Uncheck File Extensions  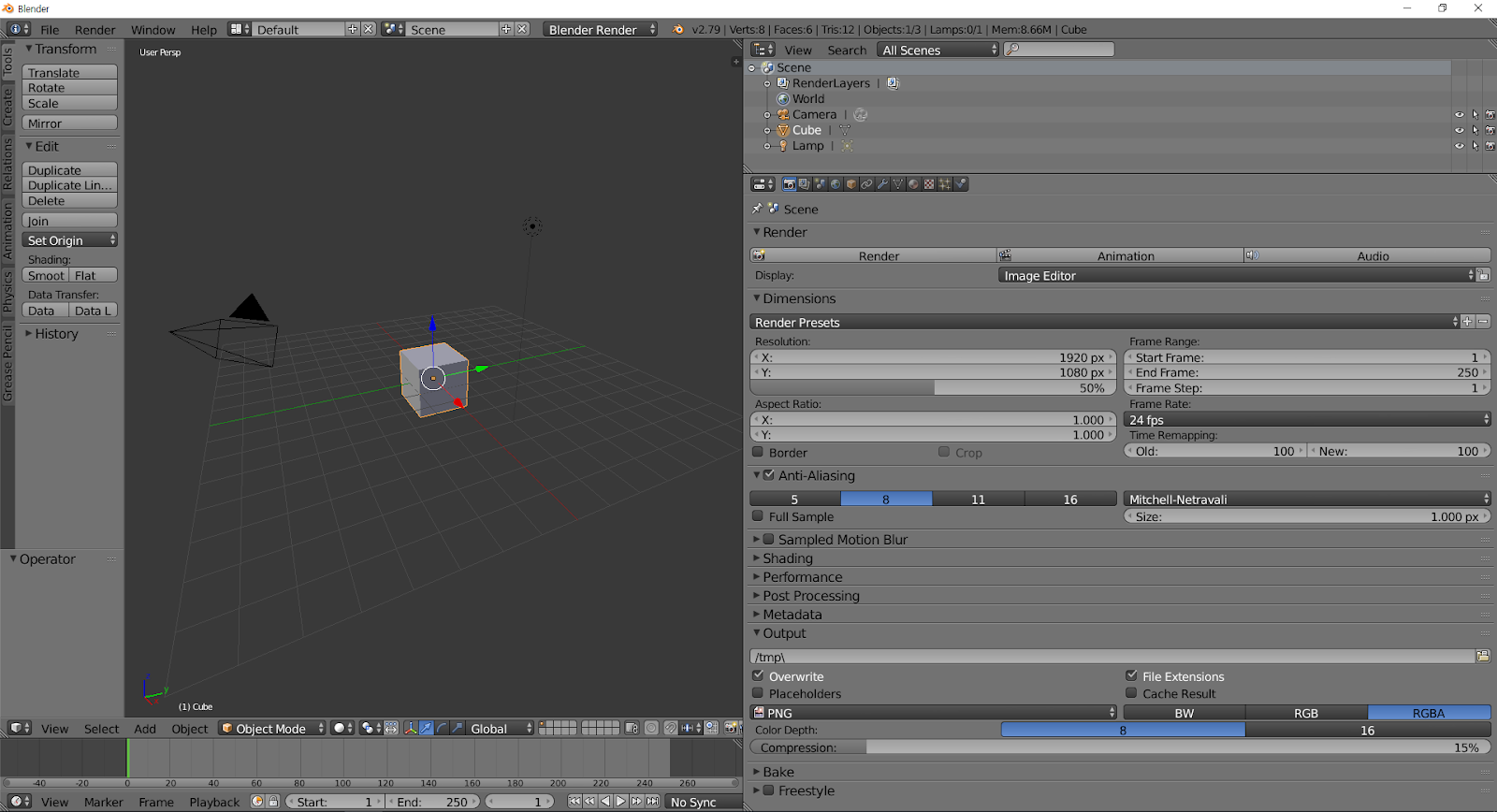(x=1131, y=675)
